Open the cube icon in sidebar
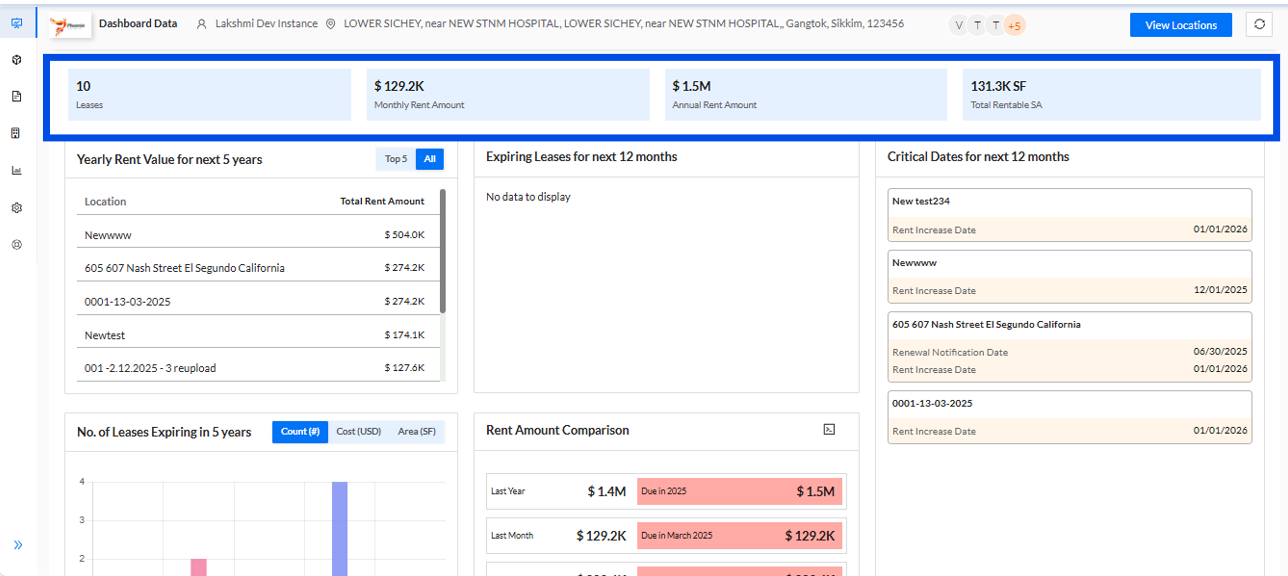1288x576 pixels. (17, 60)
